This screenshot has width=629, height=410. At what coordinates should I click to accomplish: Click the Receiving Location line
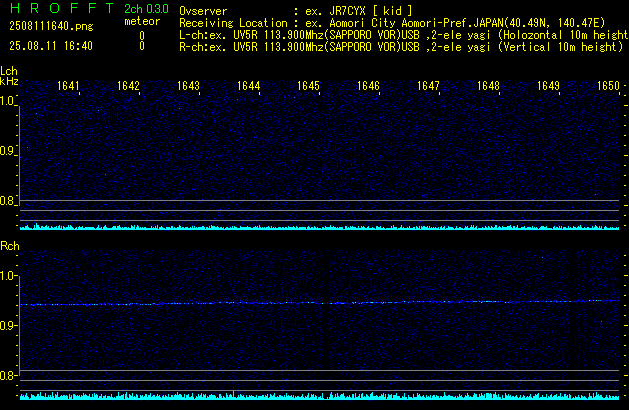(392, 23)
